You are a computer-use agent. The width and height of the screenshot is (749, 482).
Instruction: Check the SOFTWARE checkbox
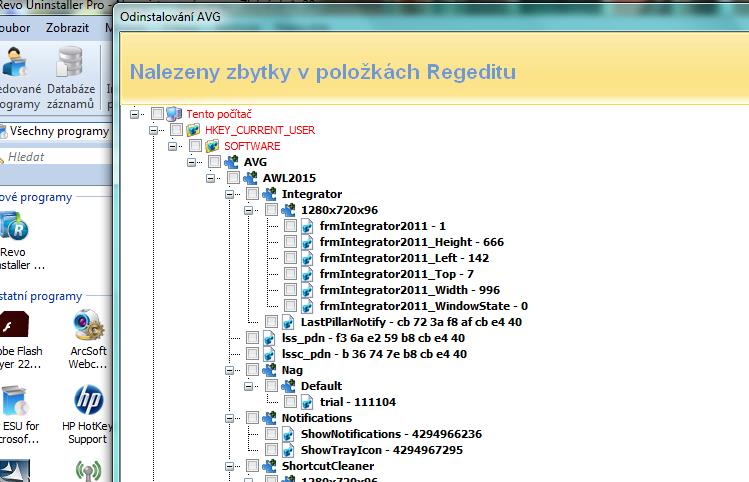195,146
